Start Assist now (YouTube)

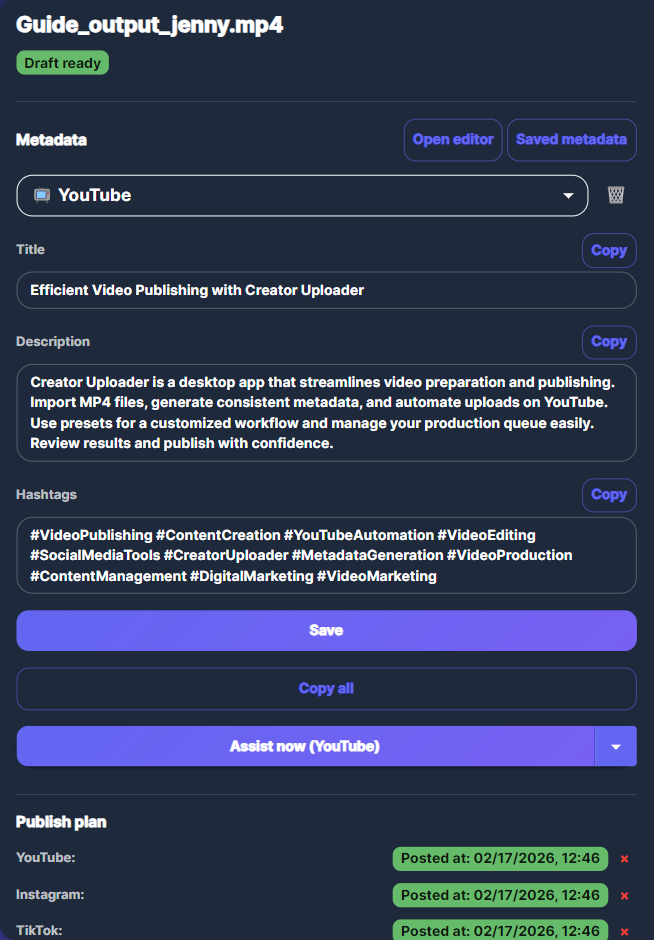tap(305, 746)
